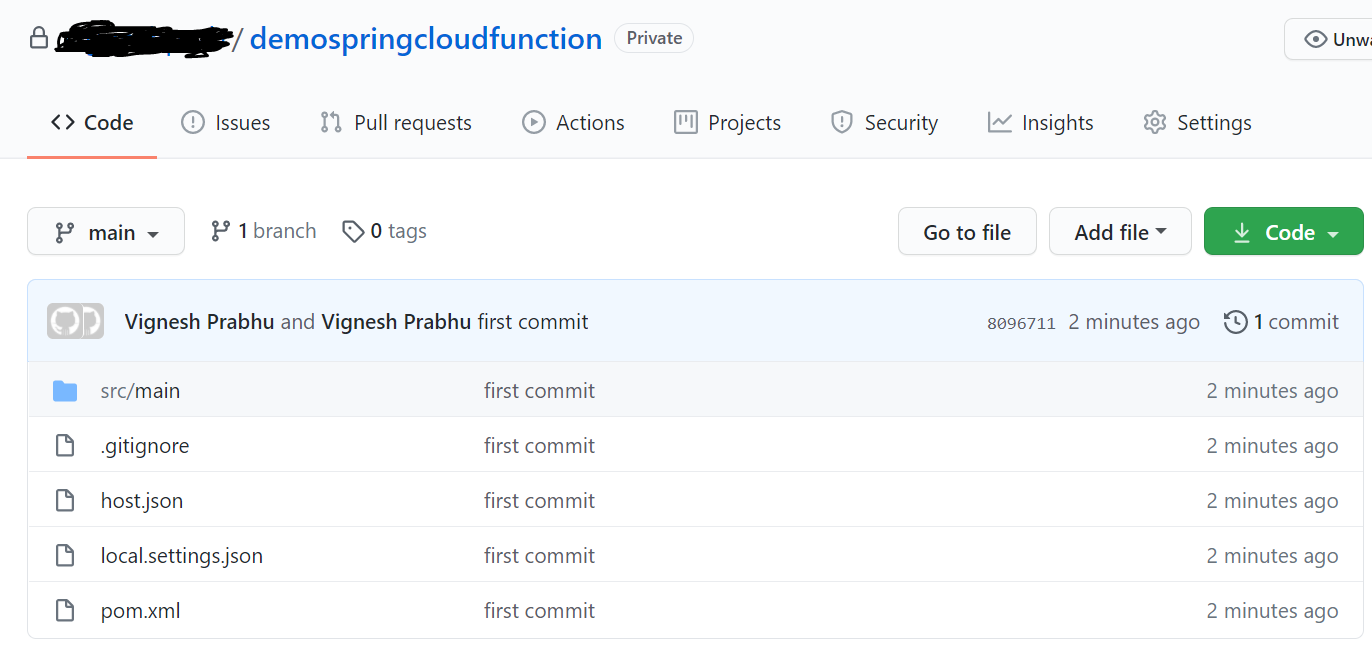Click the pom.xml file icon
Screen dimensions: 1372x656
65,611
